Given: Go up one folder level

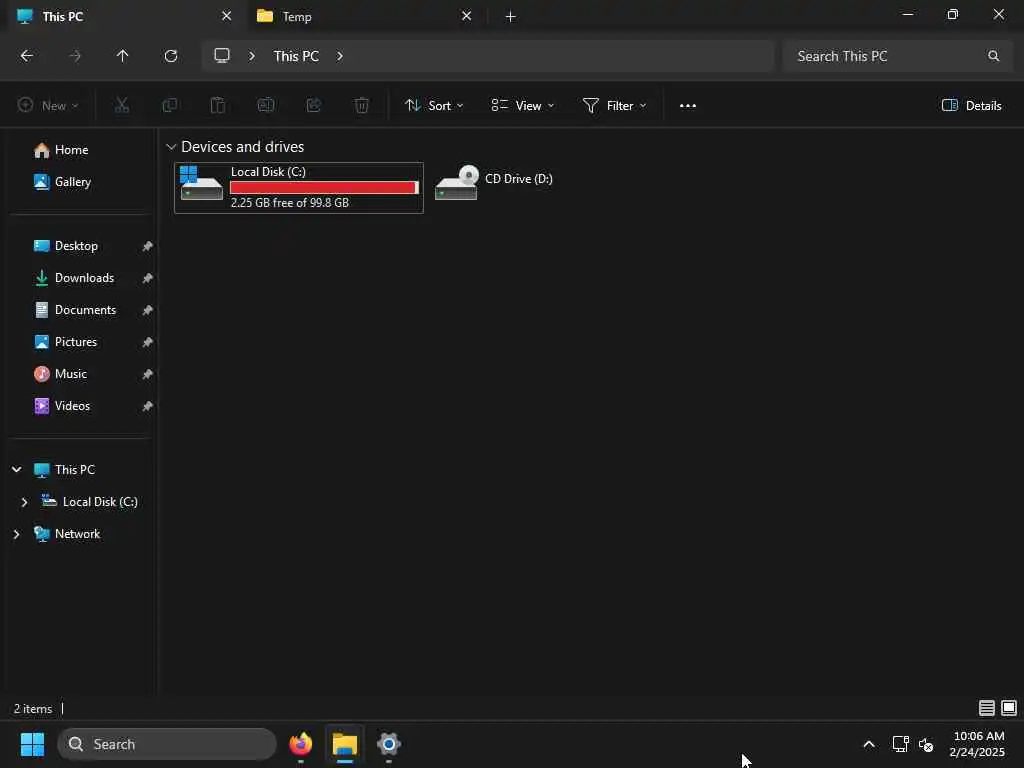Looking at the screenshot, I should click(x=122, y=56).
